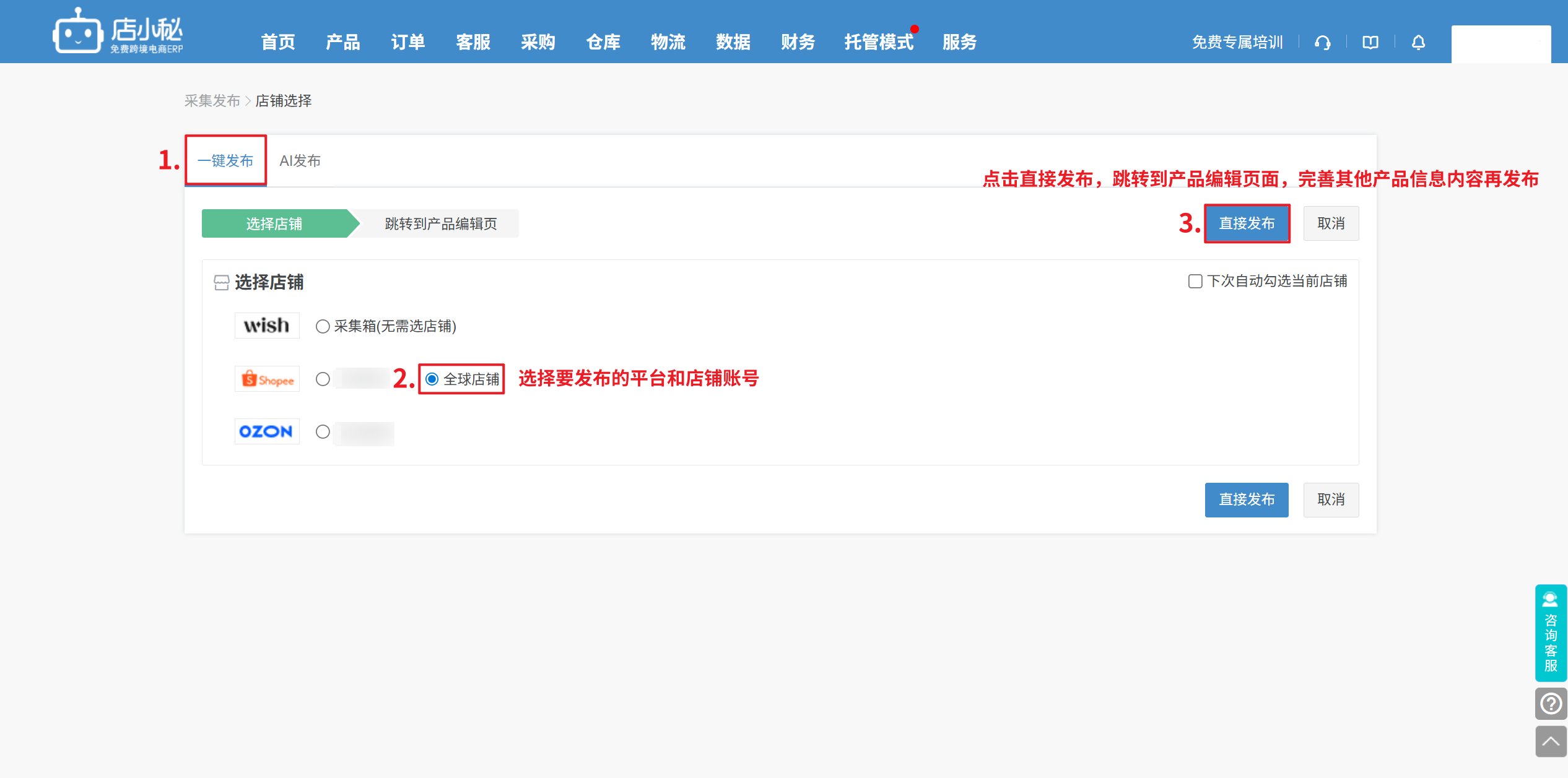Open the 产品 navigation menu
The image size is (1568, 778).
coord(342,42)
